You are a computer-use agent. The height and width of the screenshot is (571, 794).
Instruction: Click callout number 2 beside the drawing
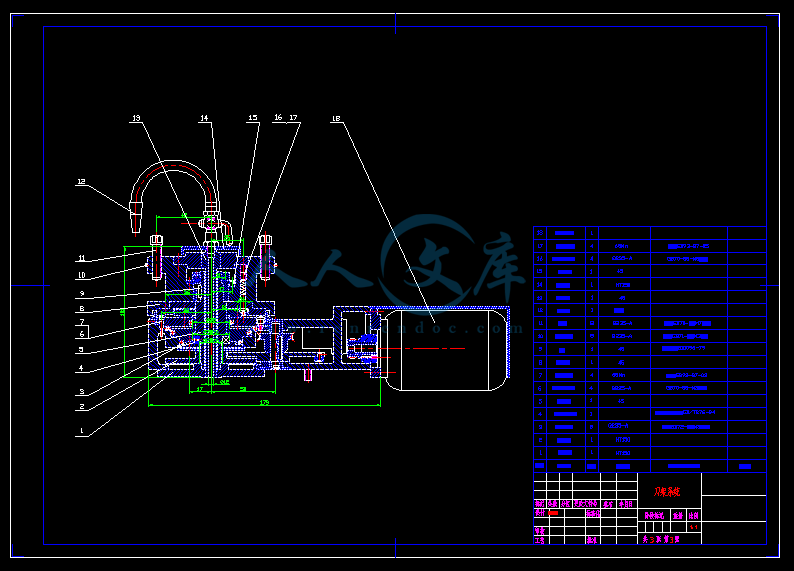pos(82,406)
